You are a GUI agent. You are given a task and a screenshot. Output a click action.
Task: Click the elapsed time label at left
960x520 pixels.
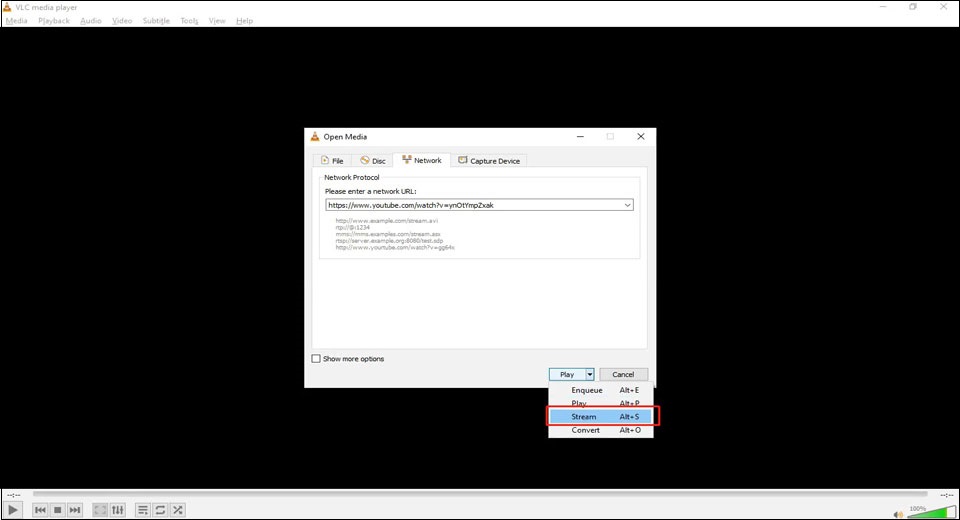point(13,494)
